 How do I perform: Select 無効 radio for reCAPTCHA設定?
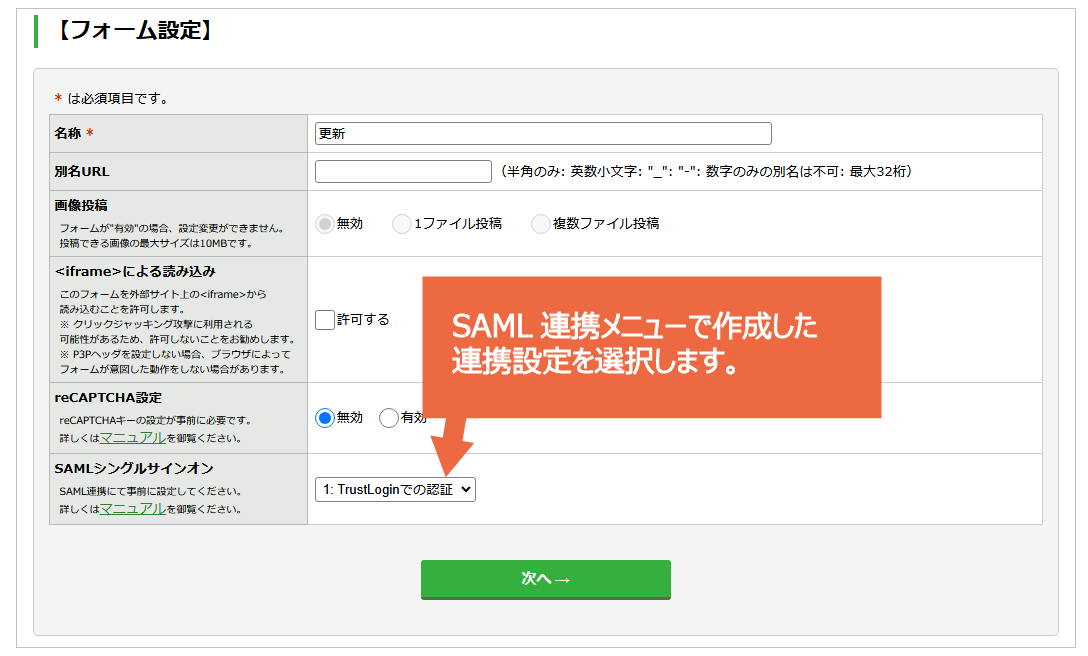[x=324, y=417]
